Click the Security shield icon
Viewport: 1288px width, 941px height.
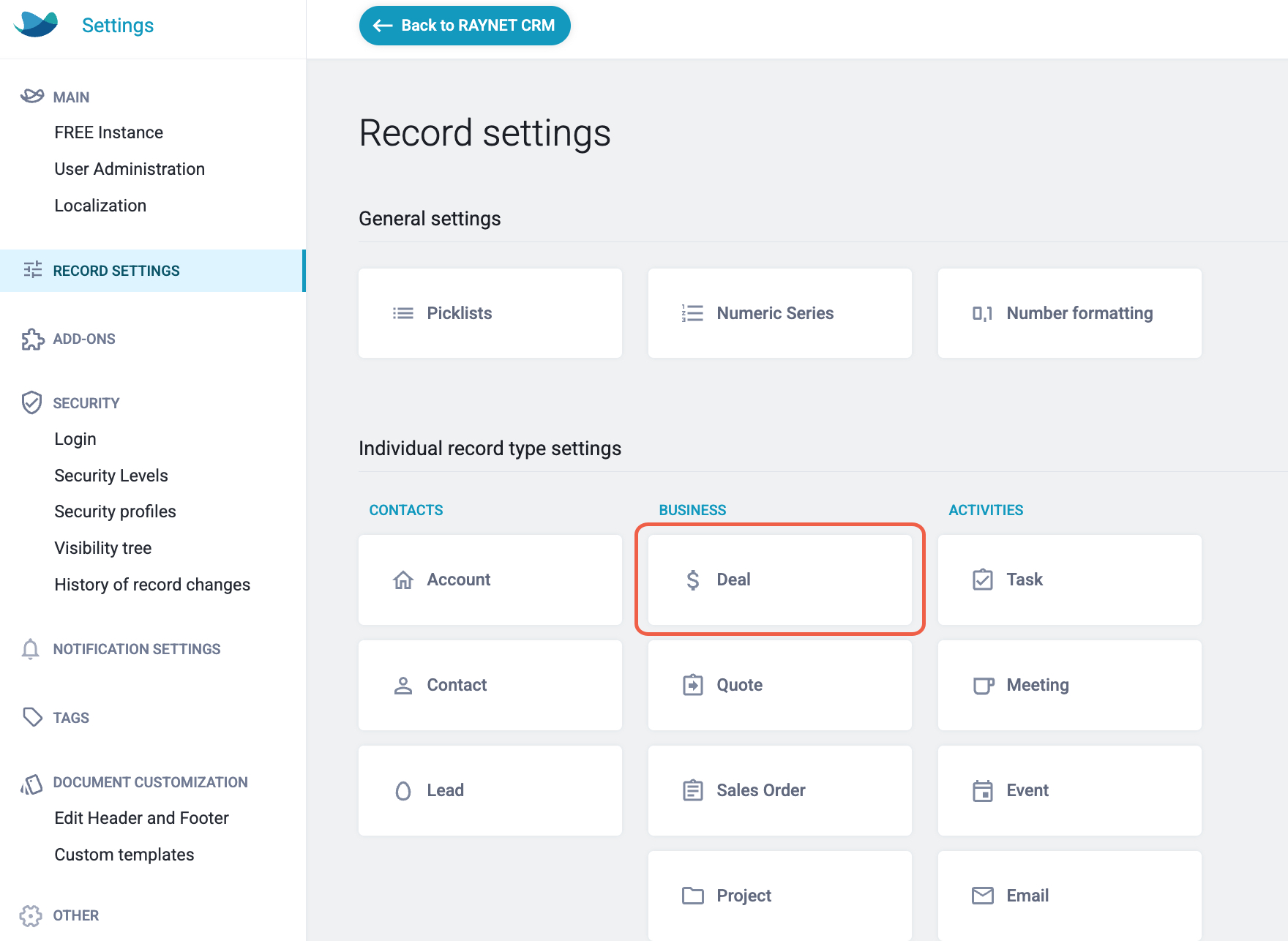pos(31,402)
